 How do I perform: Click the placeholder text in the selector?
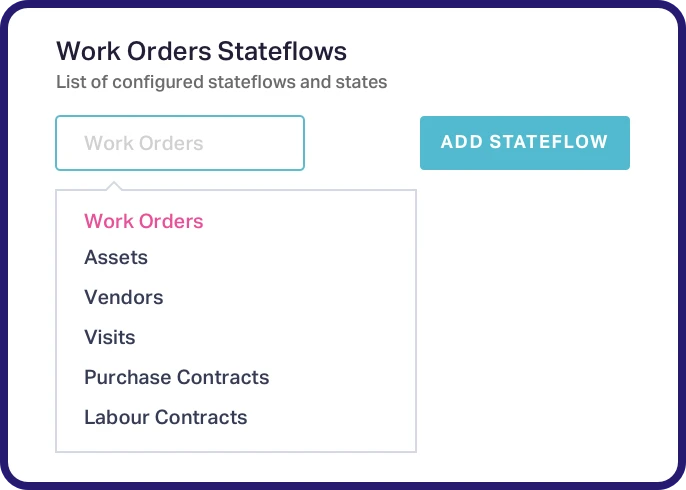[x=144, y=143]
